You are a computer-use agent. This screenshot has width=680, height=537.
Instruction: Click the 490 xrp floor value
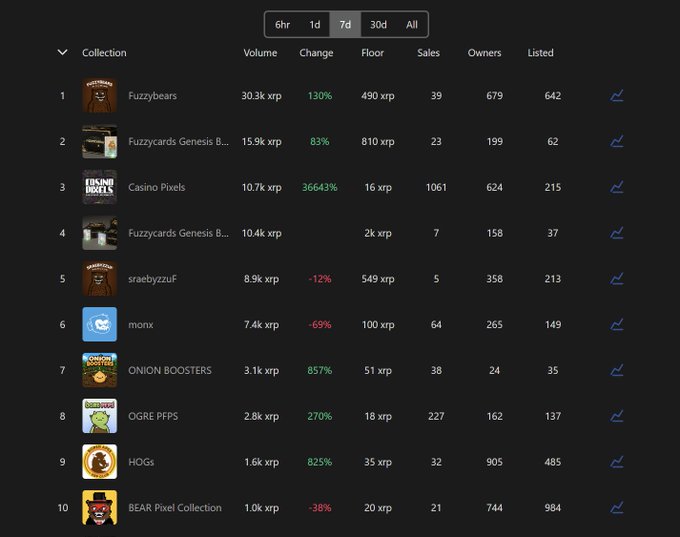pos(378,96)
